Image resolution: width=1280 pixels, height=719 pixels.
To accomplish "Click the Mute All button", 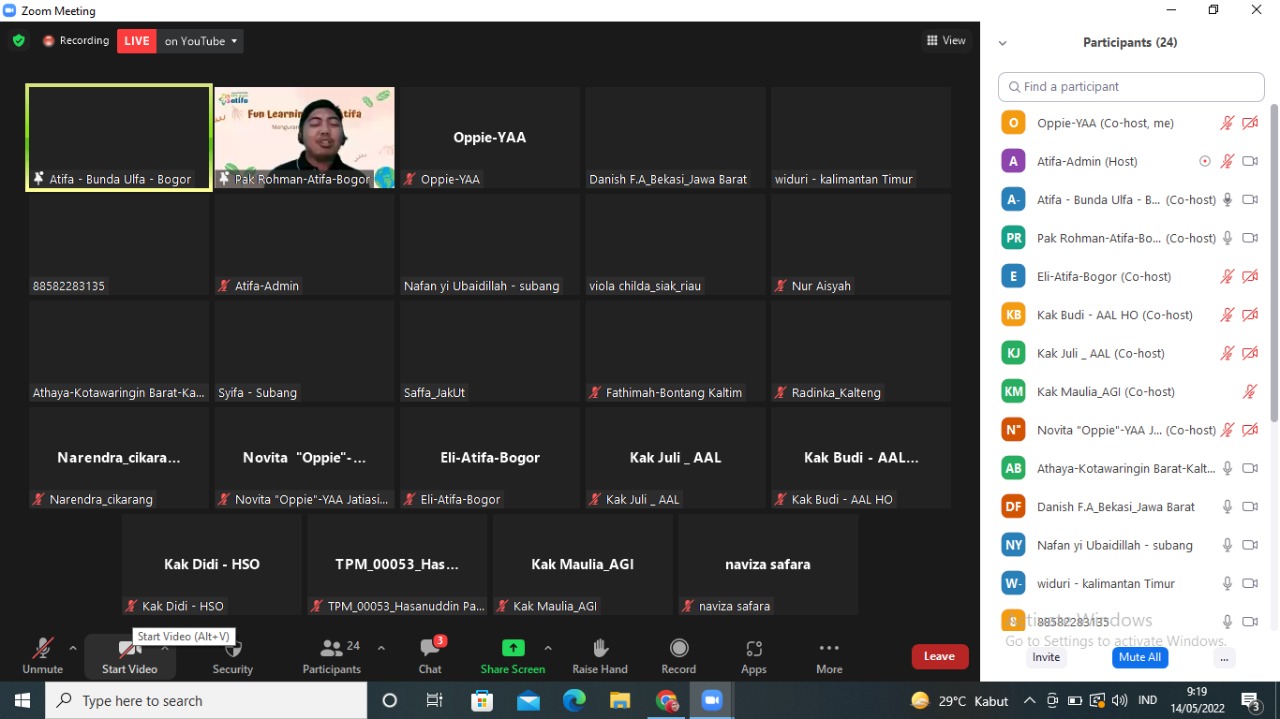I will [x=1140, y=657].
